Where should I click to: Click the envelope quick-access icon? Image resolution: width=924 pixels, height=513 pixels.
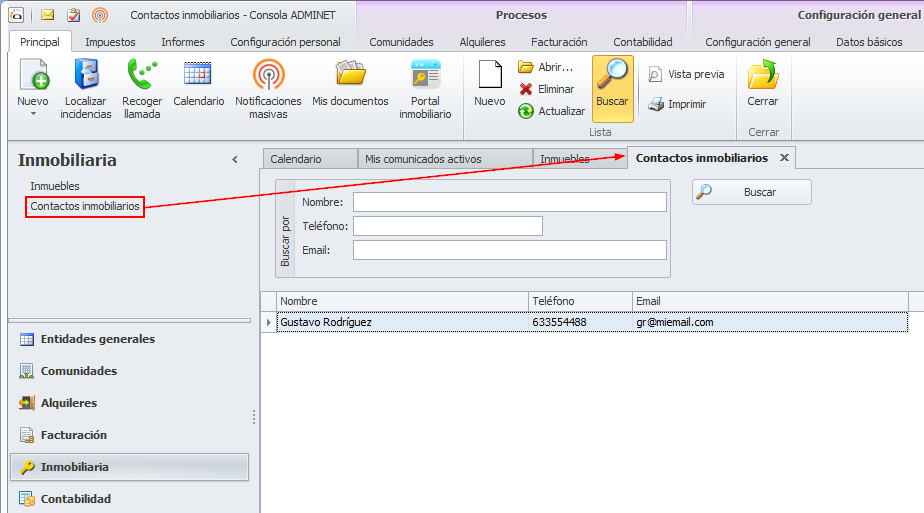click(x=47, y=15)
